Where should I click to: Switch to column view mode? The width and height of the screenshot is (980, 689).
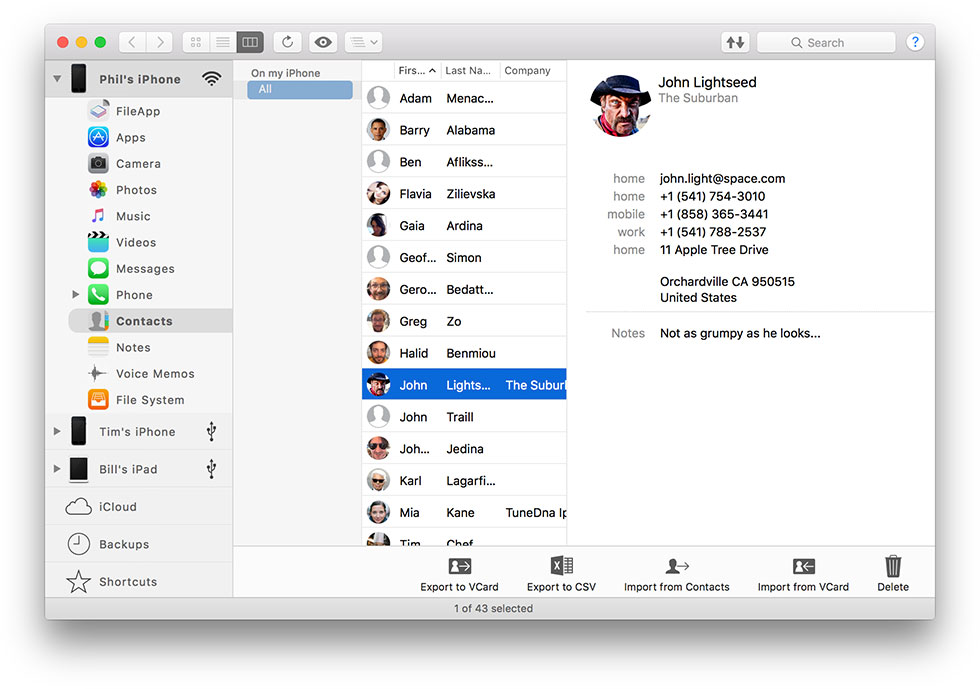pyautogui.click(x=250, y=42)
